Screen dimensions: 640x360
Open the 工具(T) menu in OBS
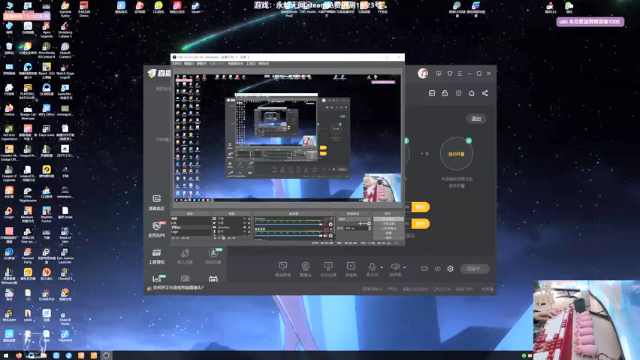pos(251,64)
